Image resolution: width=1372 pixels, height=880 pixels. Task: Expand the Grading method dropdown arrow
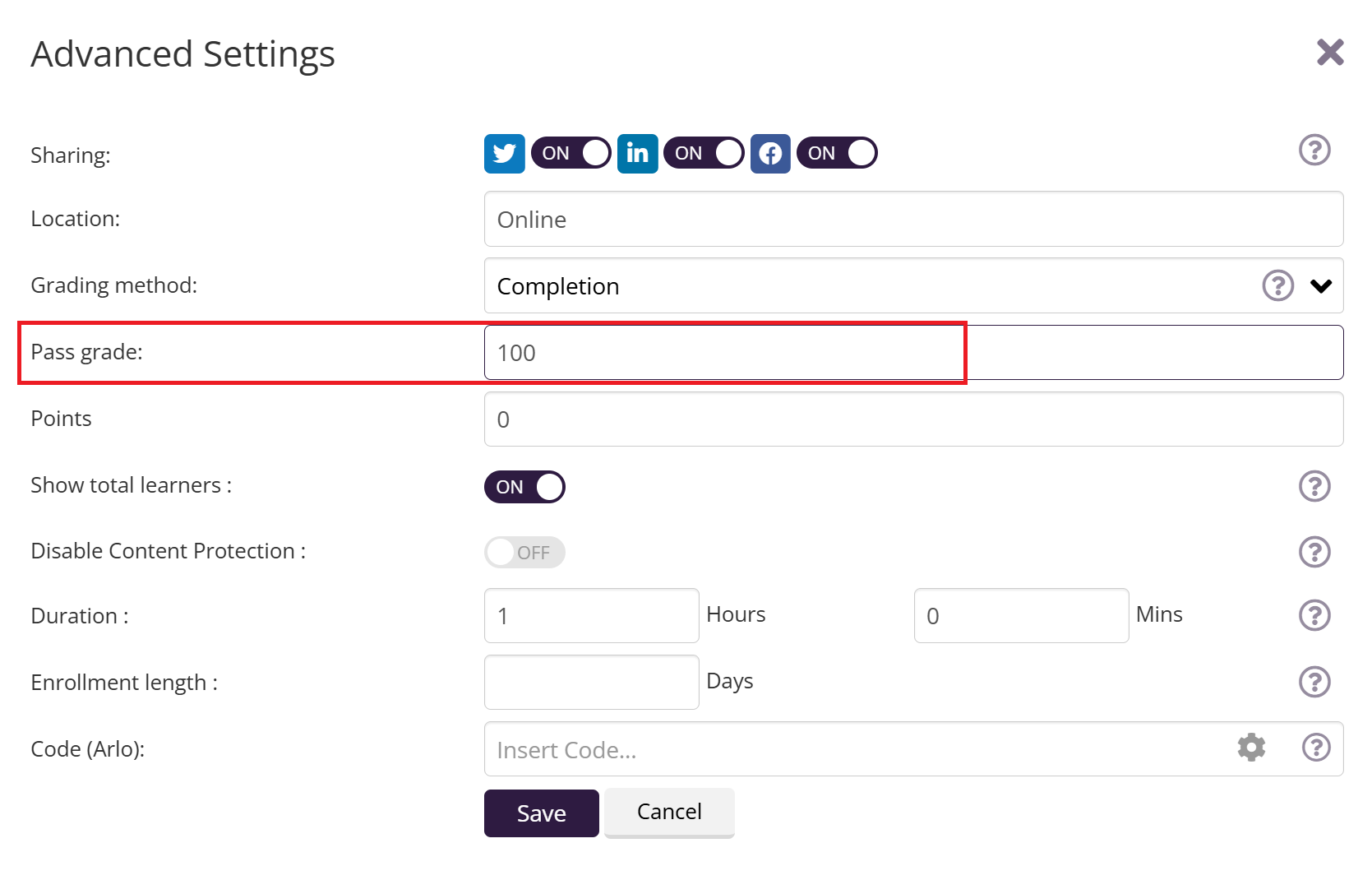click(1321, 286)
